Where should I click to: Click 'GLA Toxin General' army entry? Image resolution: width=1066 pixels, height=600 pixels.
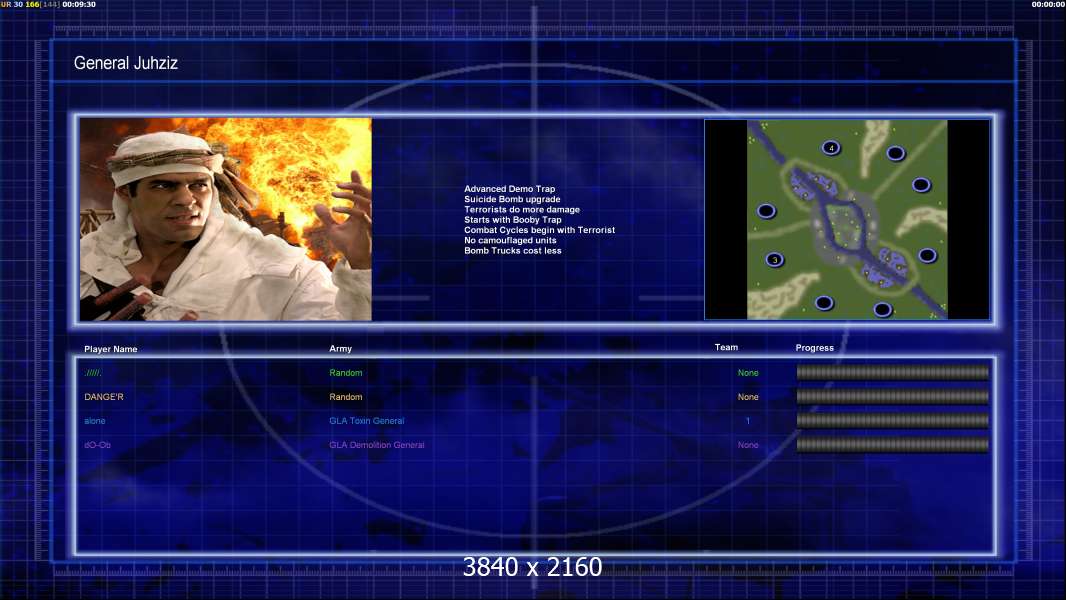(x=366, y=421)
